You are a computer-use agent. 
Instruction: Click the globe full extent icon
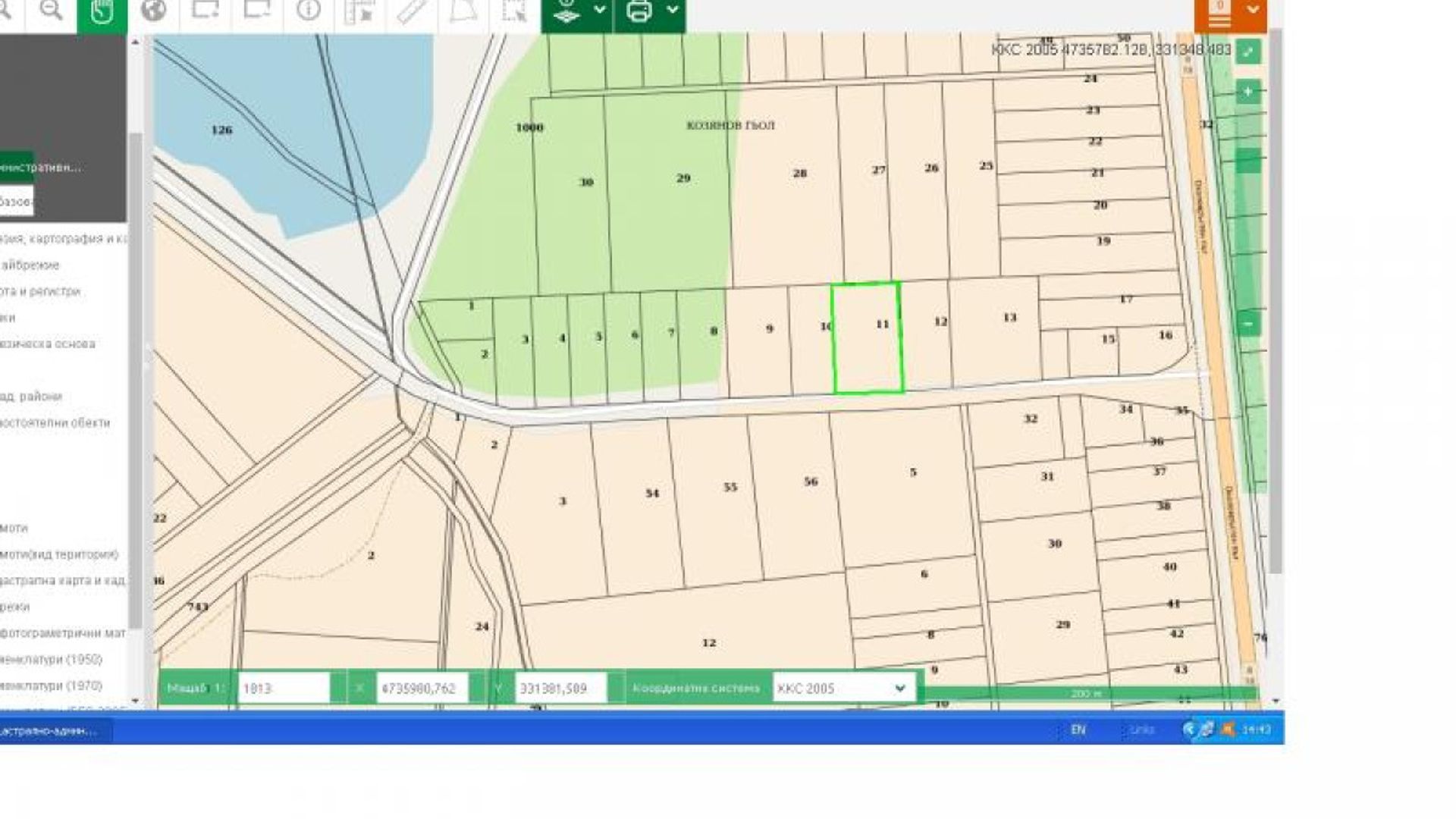coord(154,11)
